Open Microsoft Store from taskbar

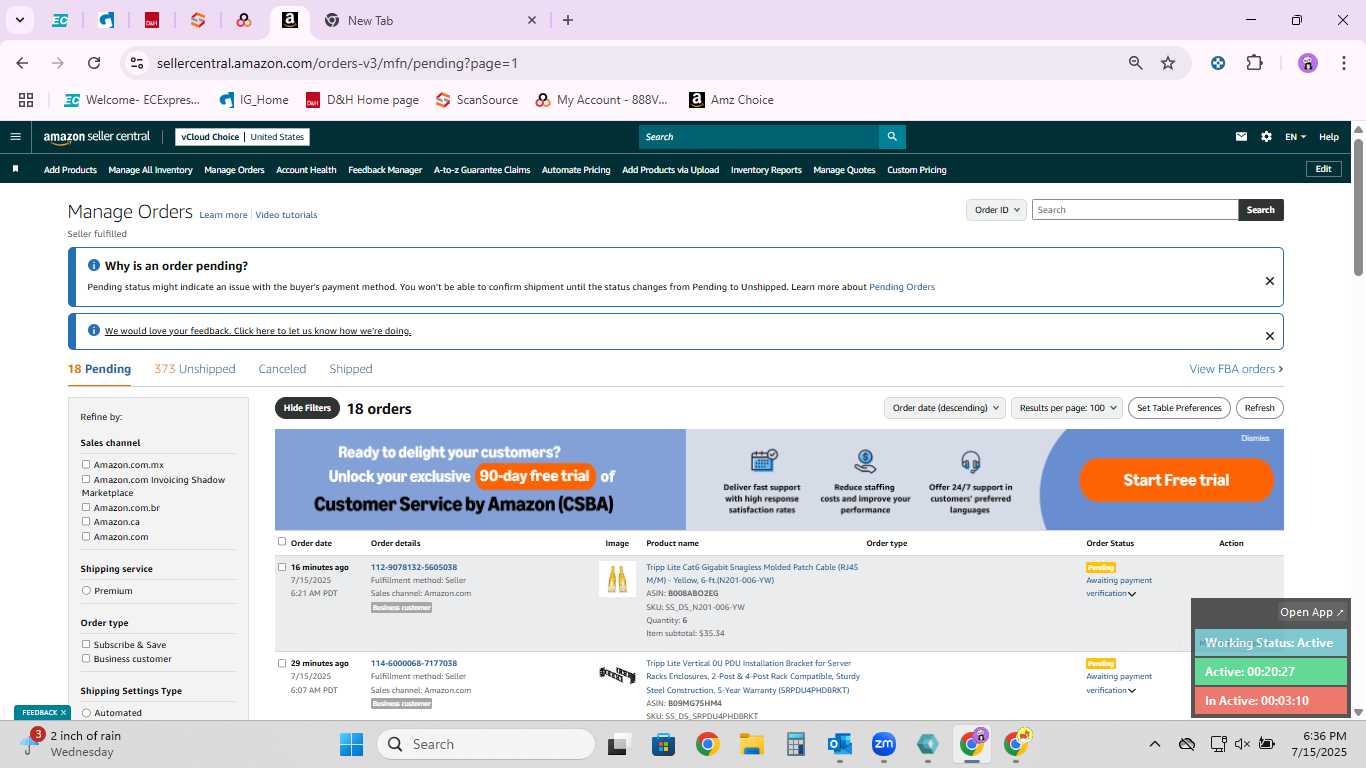(663, 744)
